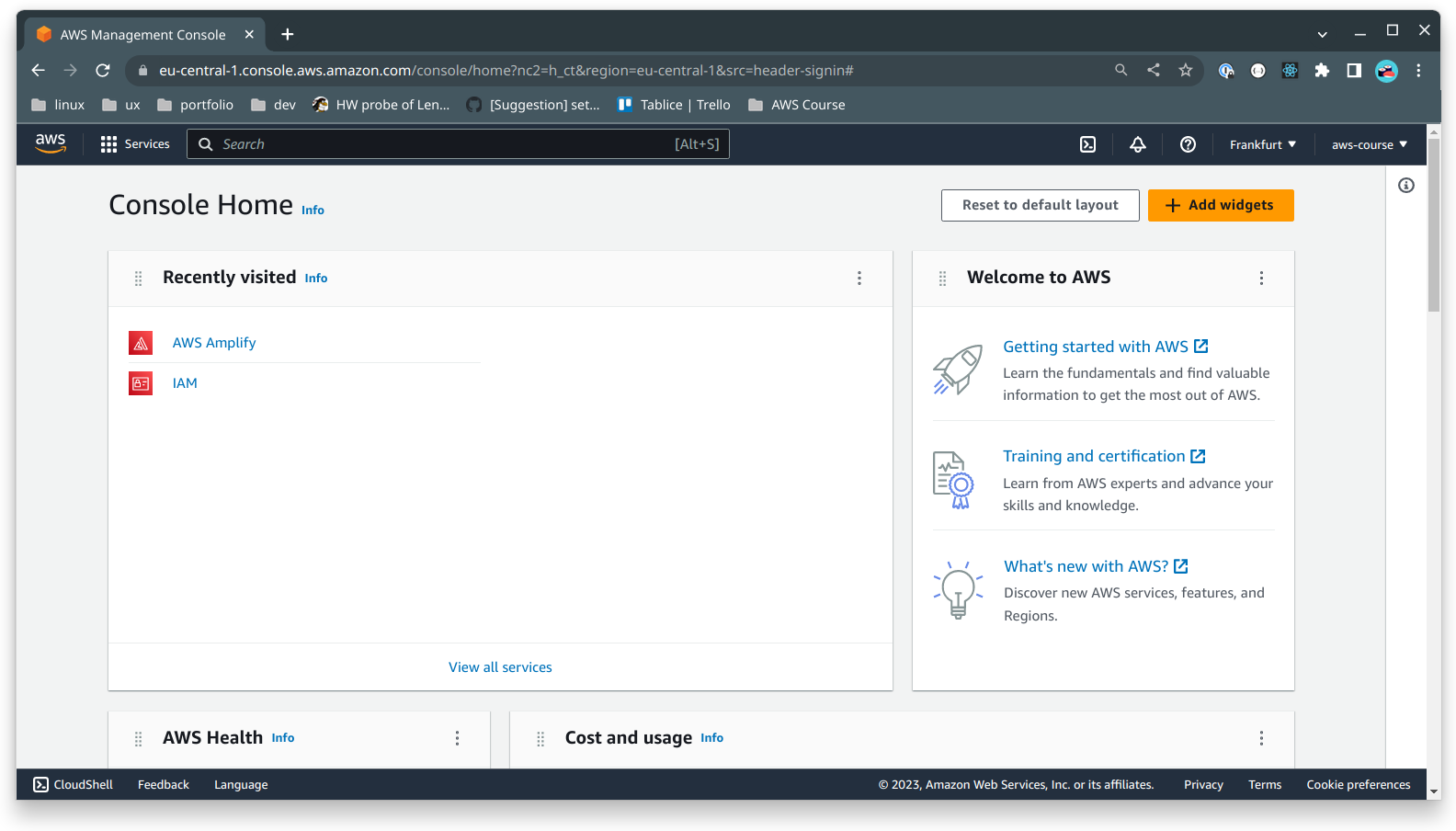Open the Privacy footer link
1456x831 pixels.
coord(1203,784)
